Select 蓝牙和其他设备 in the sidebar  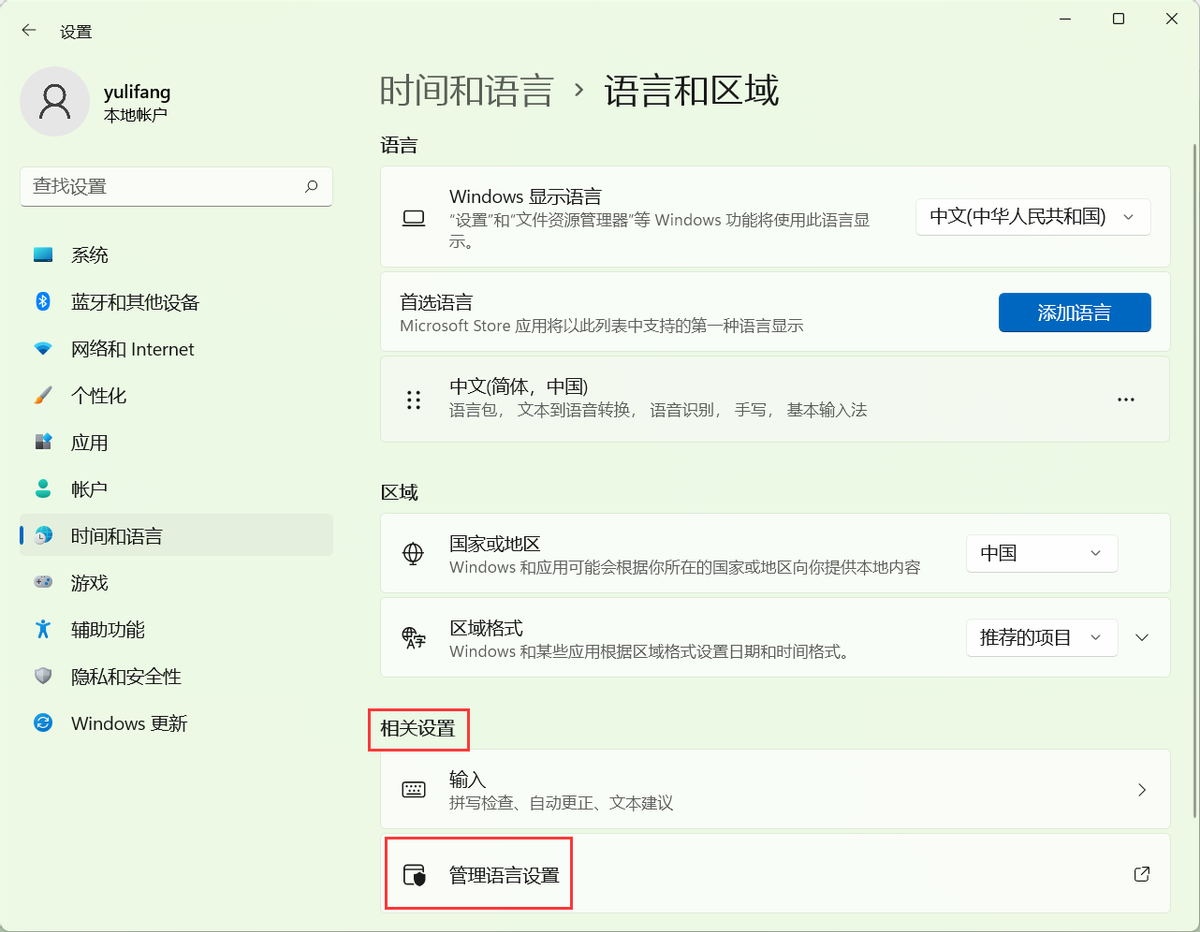click(176, 302)
